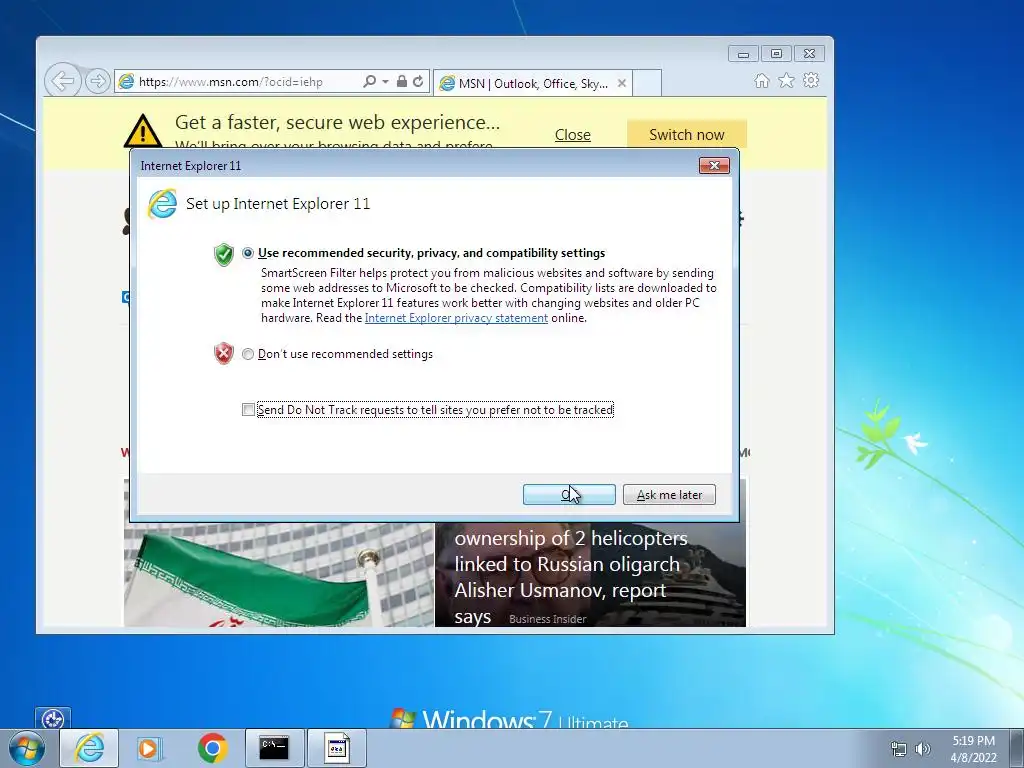Image resolution: width=1024 pixels, height=768 pixels.
Task: Close the Internet Explorer 11 setup dialog
Action: click(x=714, y=166)
